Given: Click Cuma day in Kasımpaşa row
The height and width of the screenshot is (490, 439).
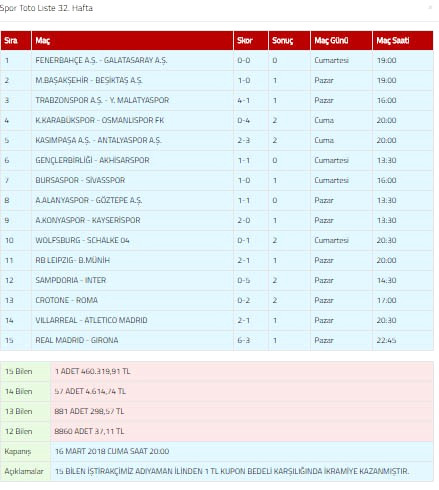Looking at the screenshot, I should [x=324, y=140].
